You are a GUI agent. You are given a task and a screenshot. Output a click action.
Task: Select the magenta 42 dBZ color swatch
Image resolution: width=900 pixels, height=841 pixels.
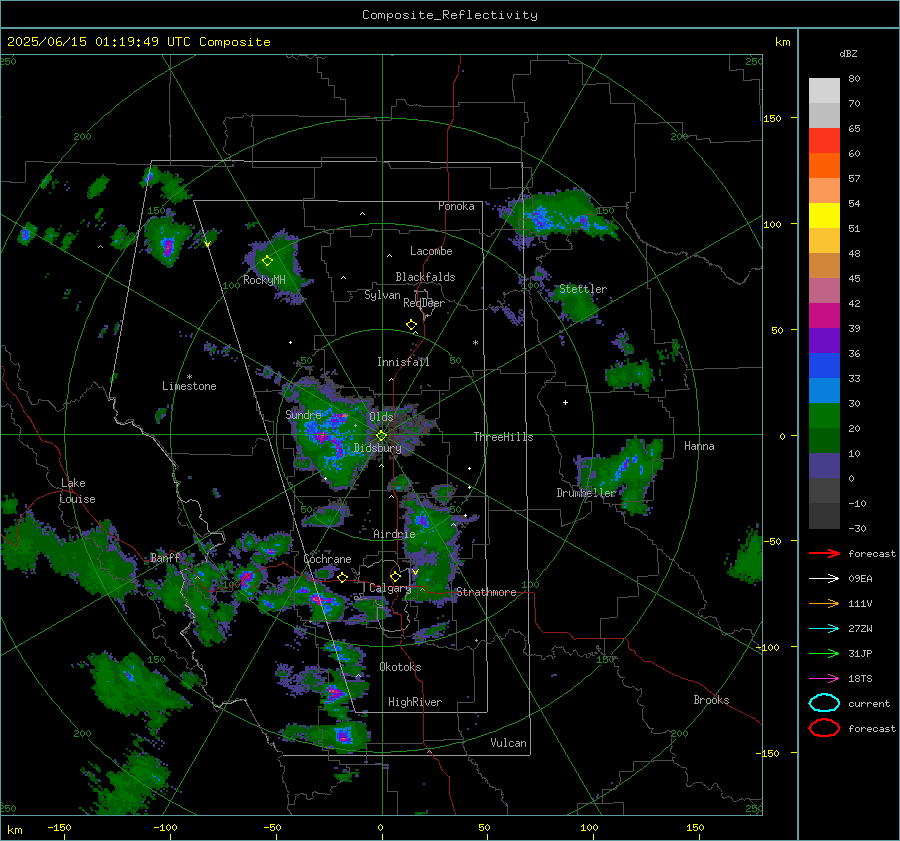point(824,315)
